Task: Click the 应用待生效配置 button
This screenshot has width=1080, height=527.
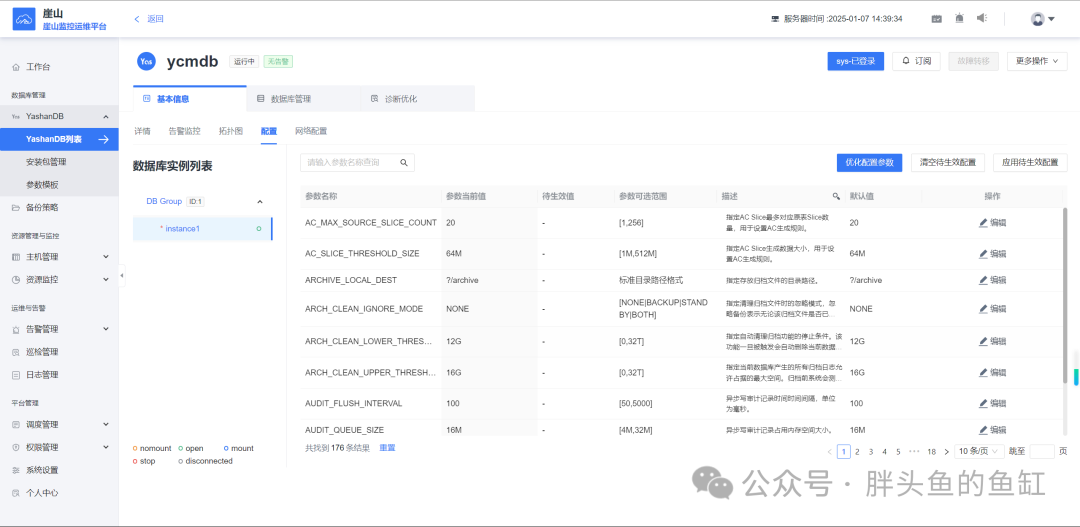Action: pyautogui.click(x=1030, y=163)
